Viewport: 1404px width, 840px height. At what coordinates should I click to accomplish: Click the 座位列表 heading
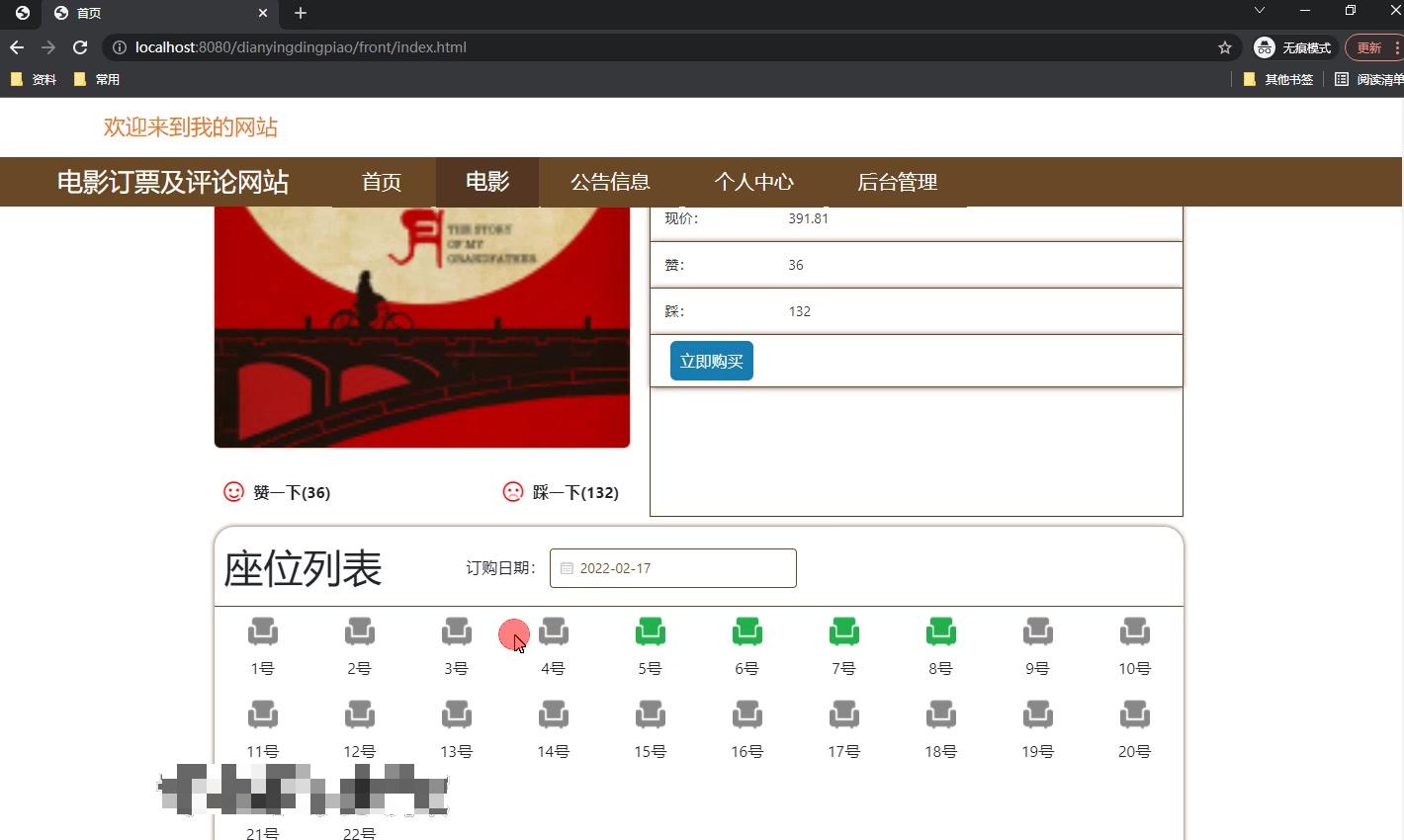(303, 569)
